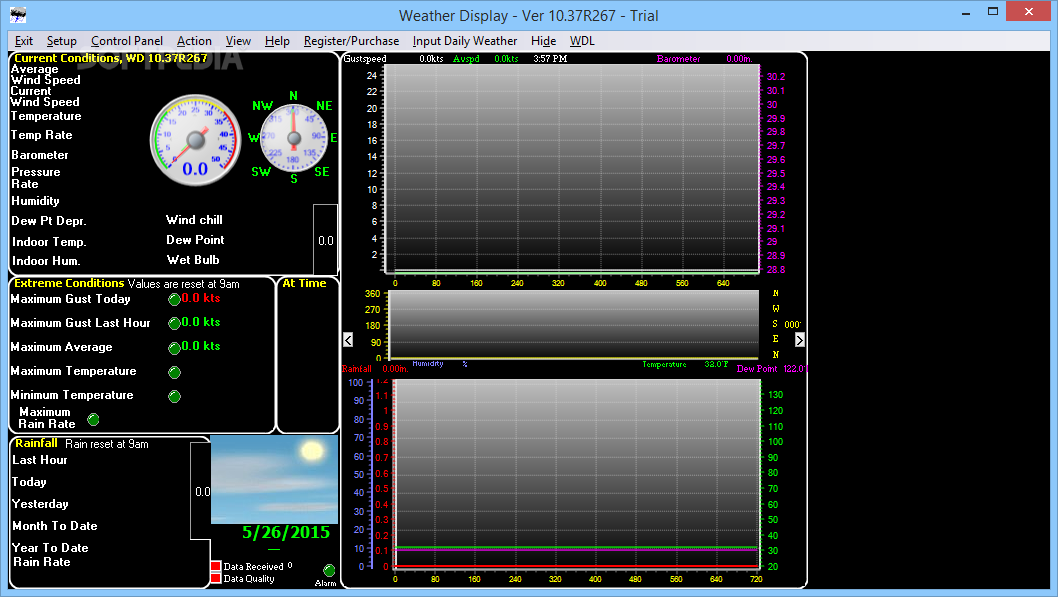Click the sunny sky weather image

coord(275,480)
